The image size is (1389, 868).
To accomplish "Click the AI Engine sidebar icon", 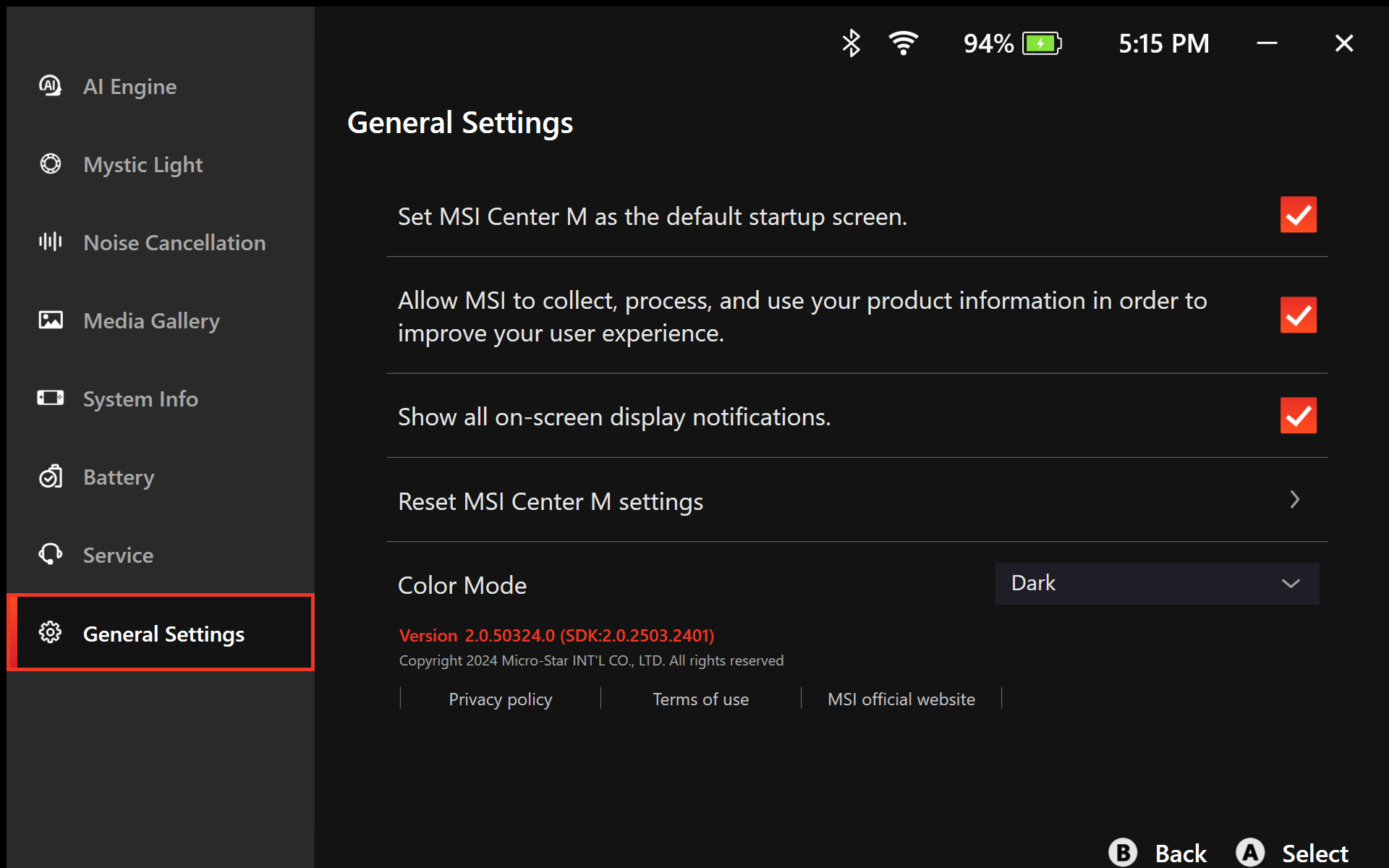I will pos(50,86).
